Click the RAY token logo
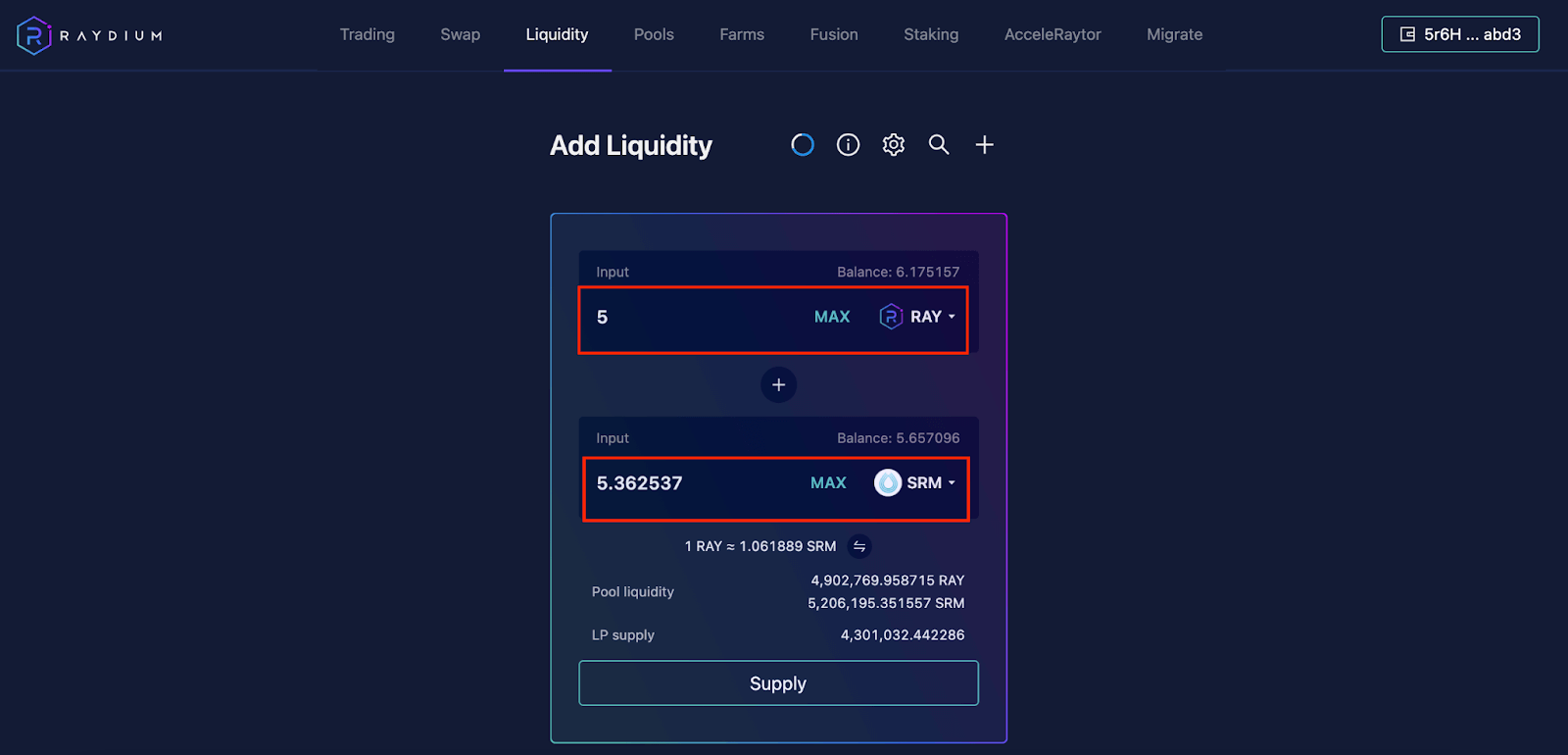Image resolution: width=1568 pixels, height=755 pixels. point(890,317)
